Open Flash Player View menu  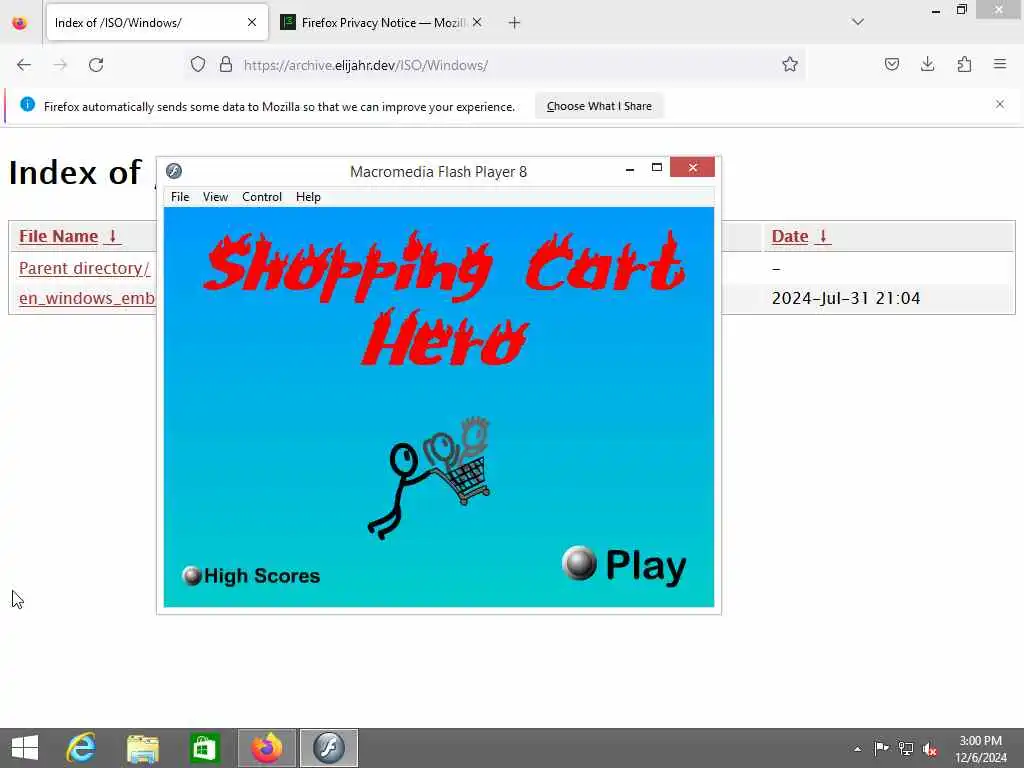click(x=215, y=197)
